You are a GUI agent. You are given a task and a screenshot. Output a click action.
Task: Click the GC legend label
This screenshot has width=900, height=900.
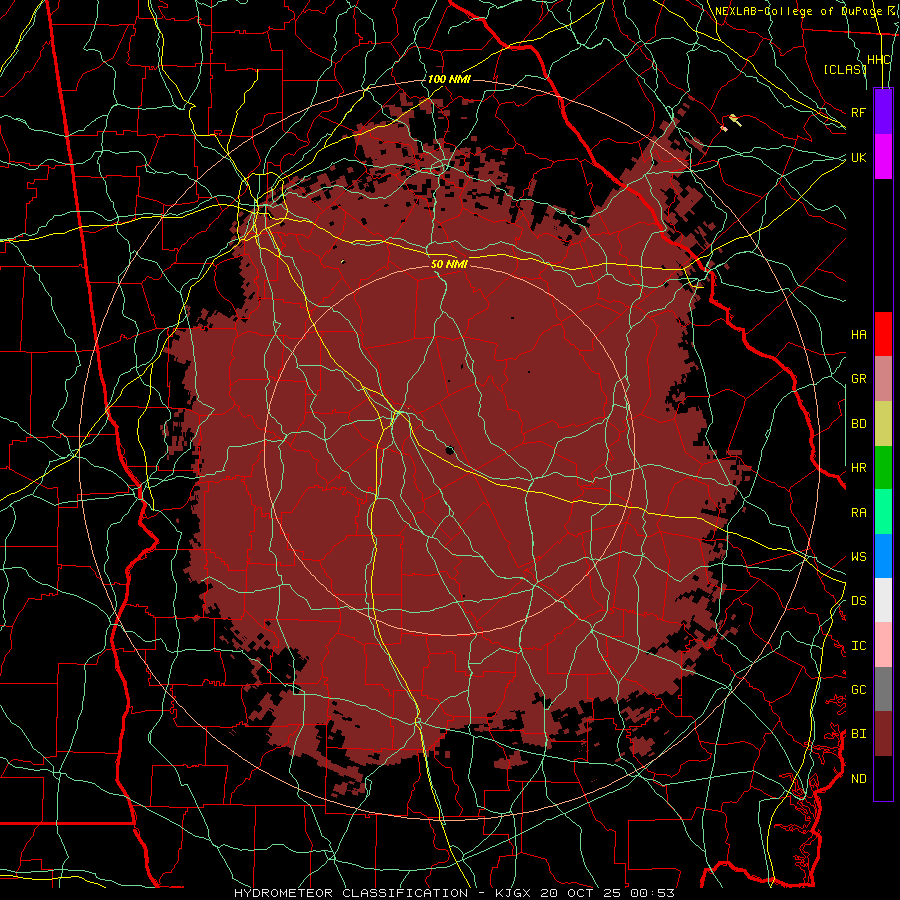858,690
